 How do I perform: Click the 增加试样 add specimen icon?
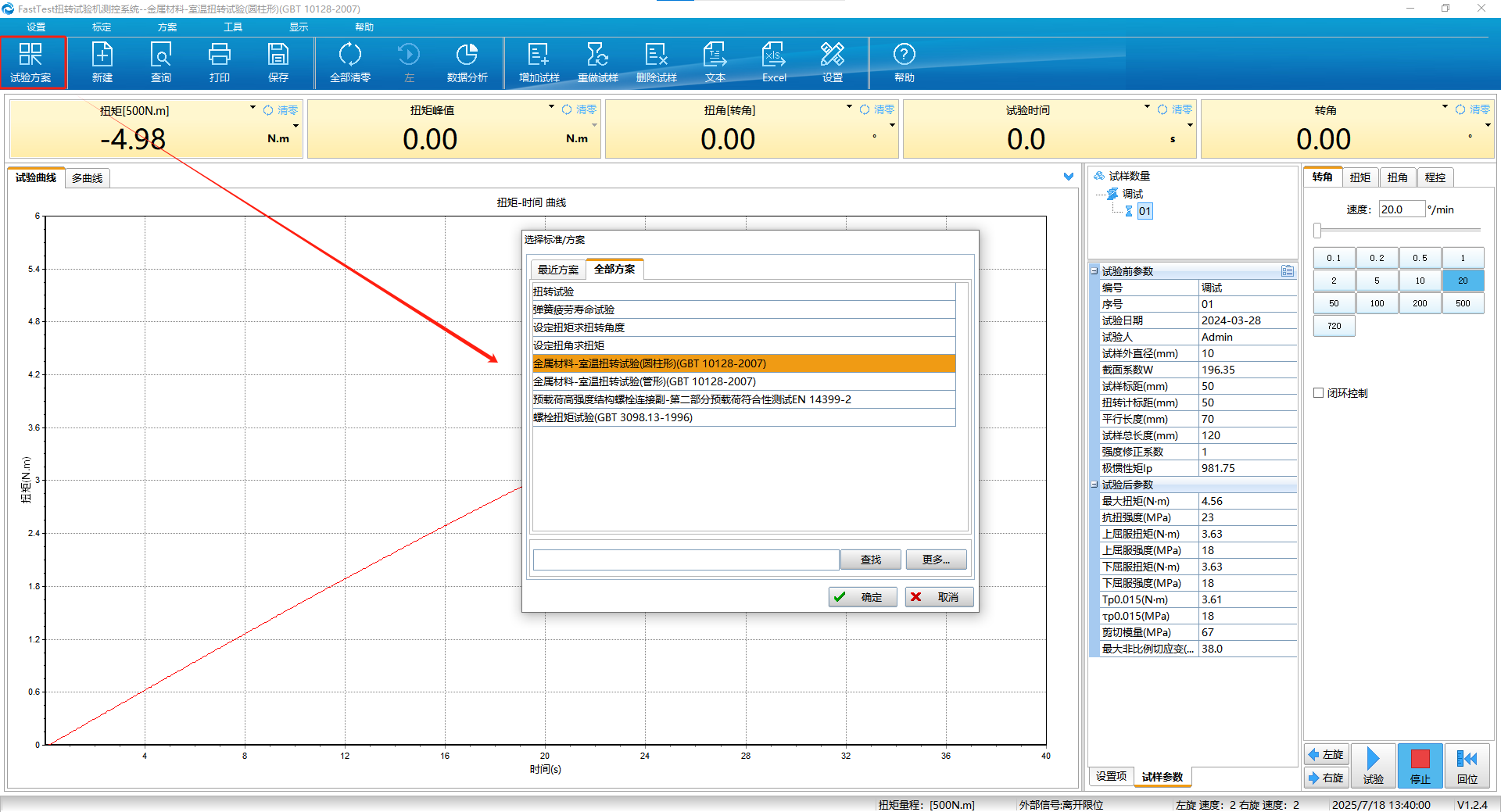click(539, 62)
